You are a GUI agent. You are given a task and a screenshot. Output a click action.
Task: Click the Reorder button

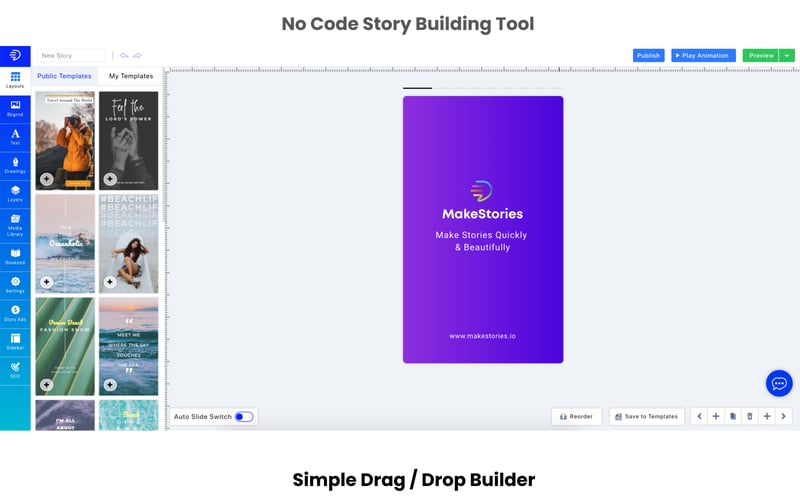point(576,416)
